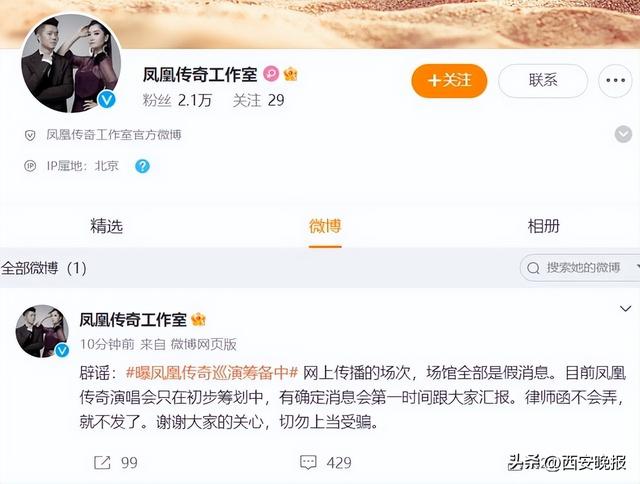Follow the account with +关注 button
This screenshot has width=640, height=484.
(449, 80)
